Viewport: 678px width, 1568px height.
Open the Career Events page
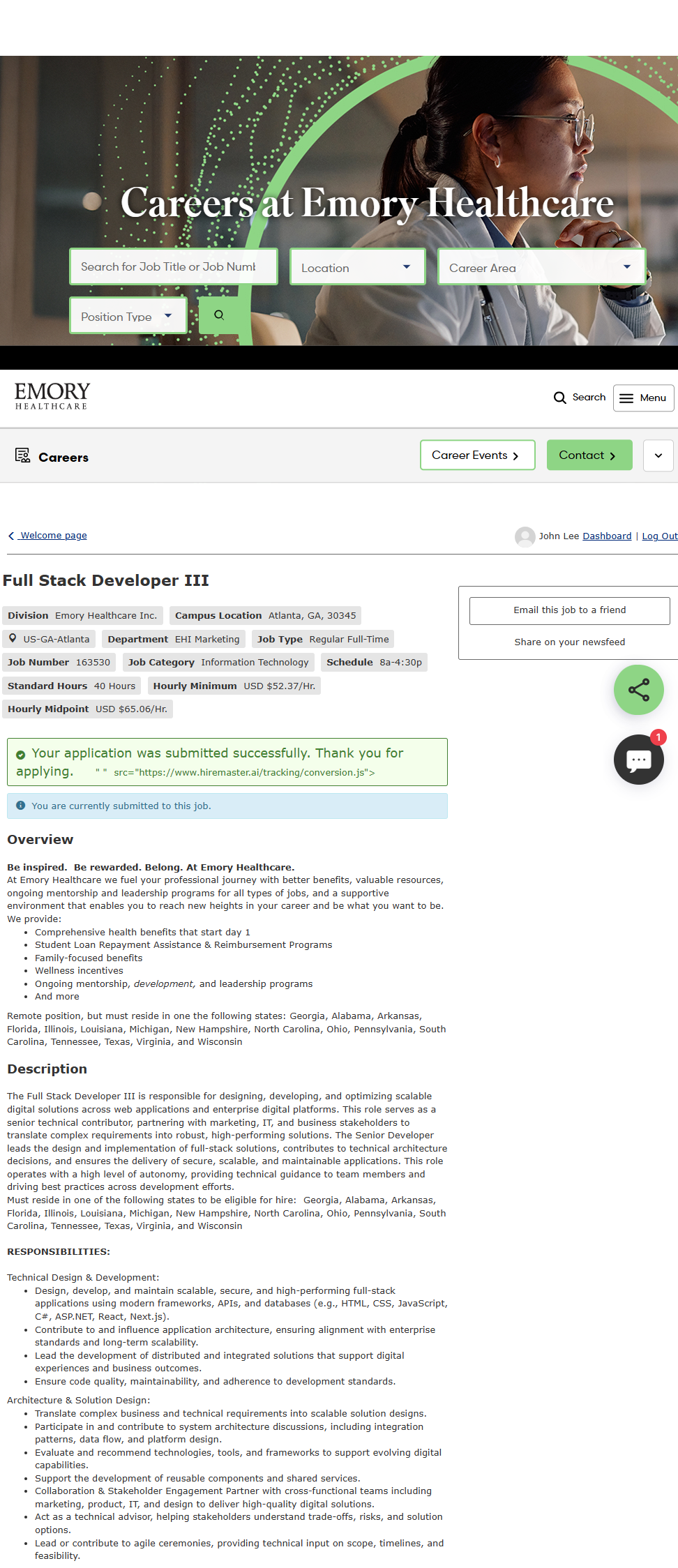click(477, 455)
